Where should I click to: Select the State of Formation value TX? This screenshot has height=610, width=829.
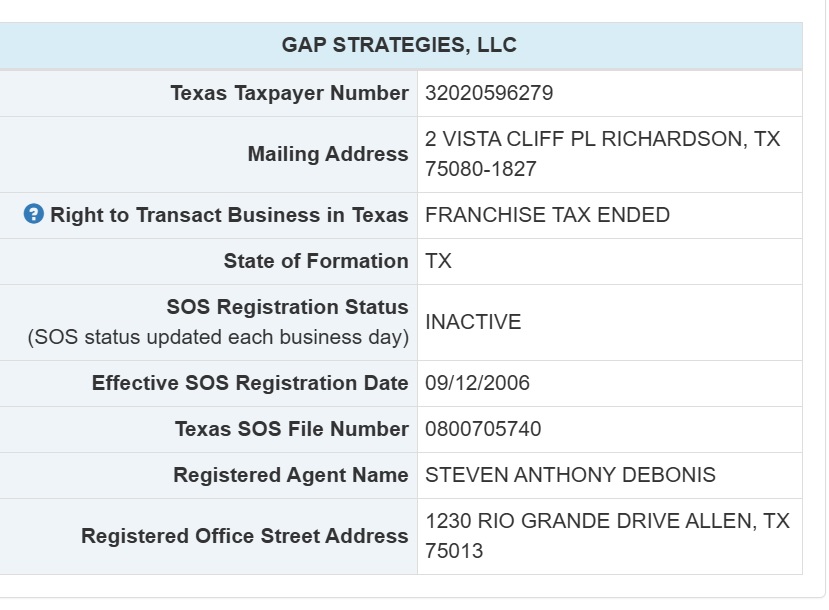click(438, 261)
